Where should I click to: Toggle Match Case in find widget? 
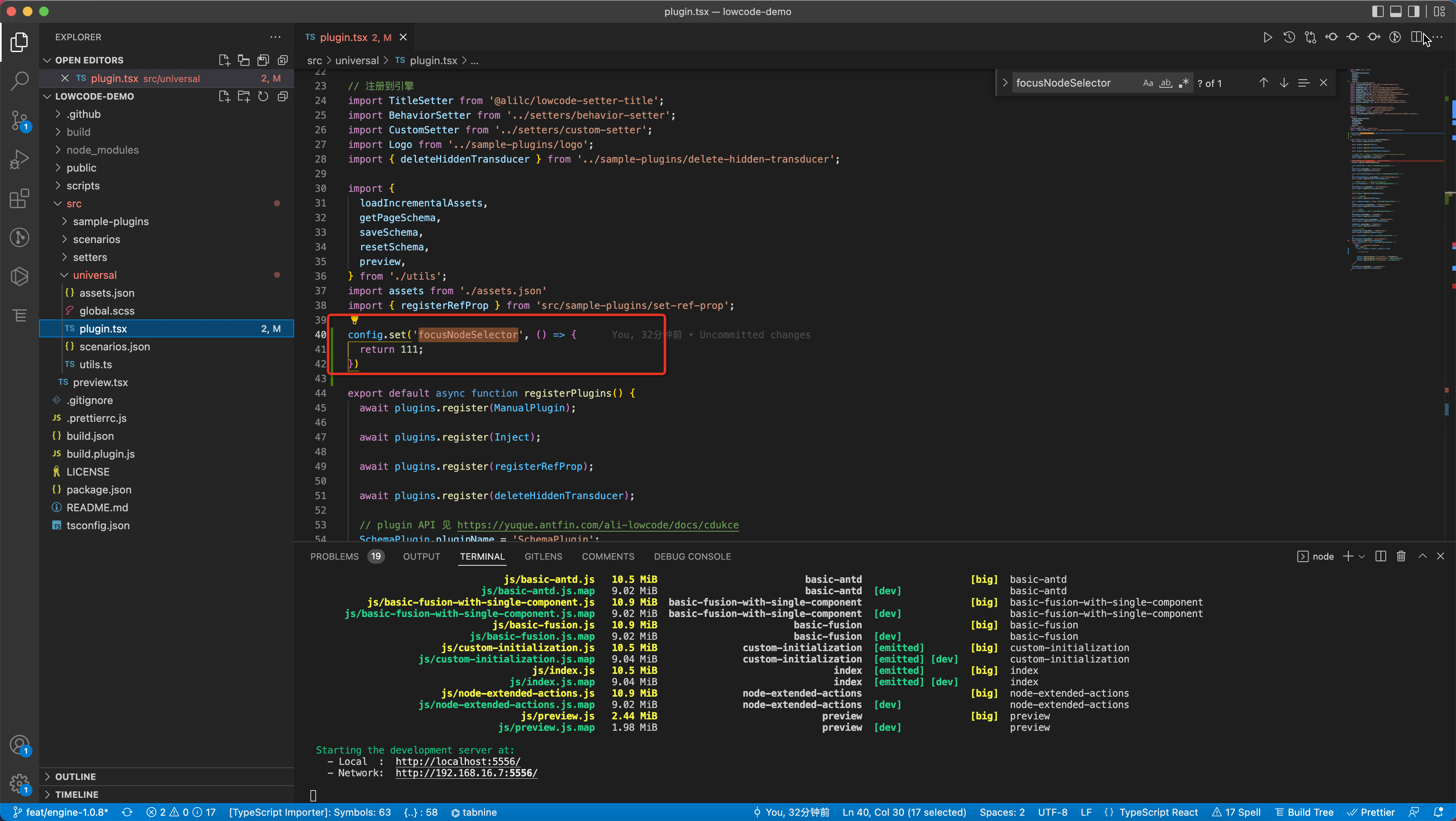1148,83
